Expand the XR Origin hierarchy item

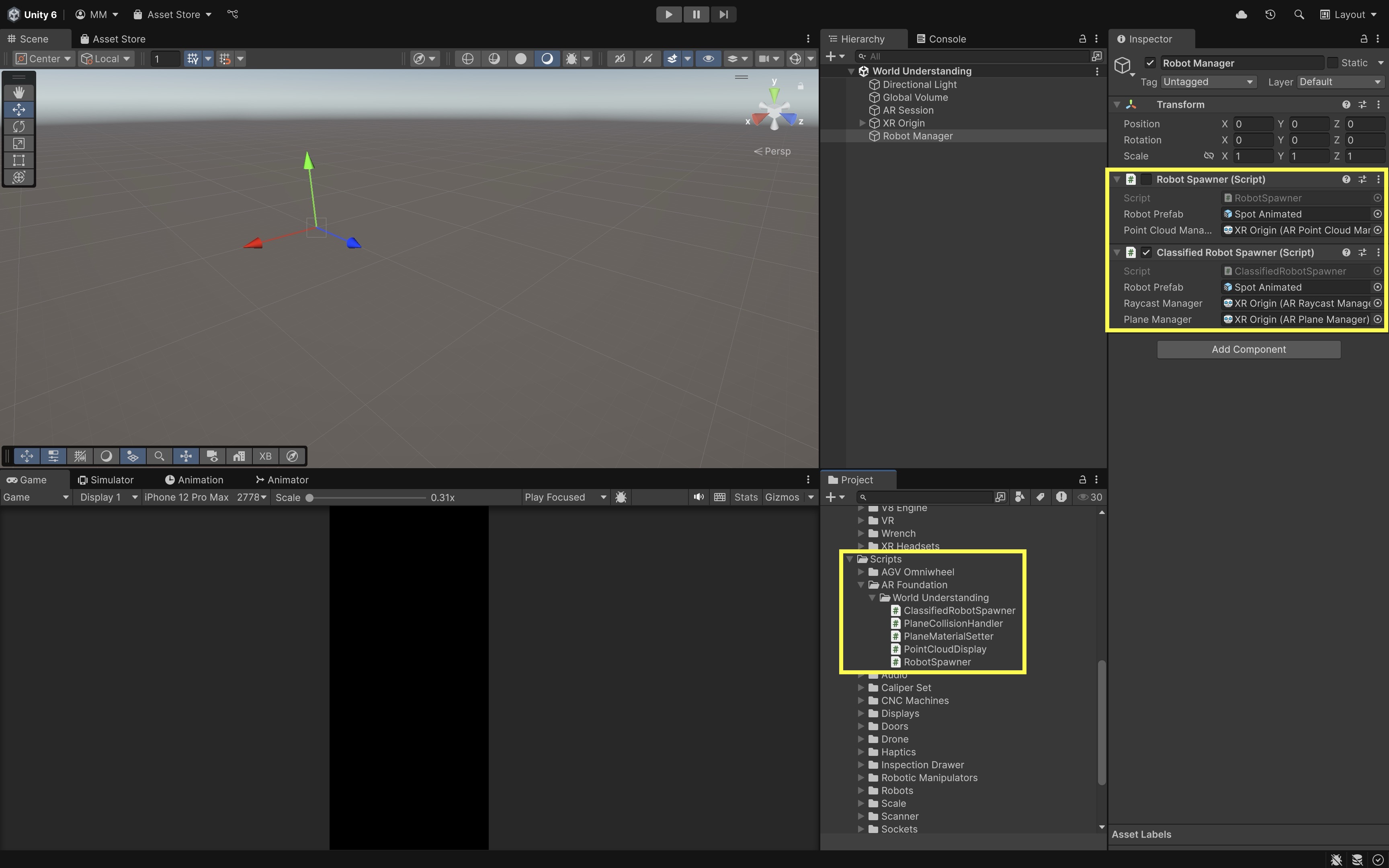862,123
